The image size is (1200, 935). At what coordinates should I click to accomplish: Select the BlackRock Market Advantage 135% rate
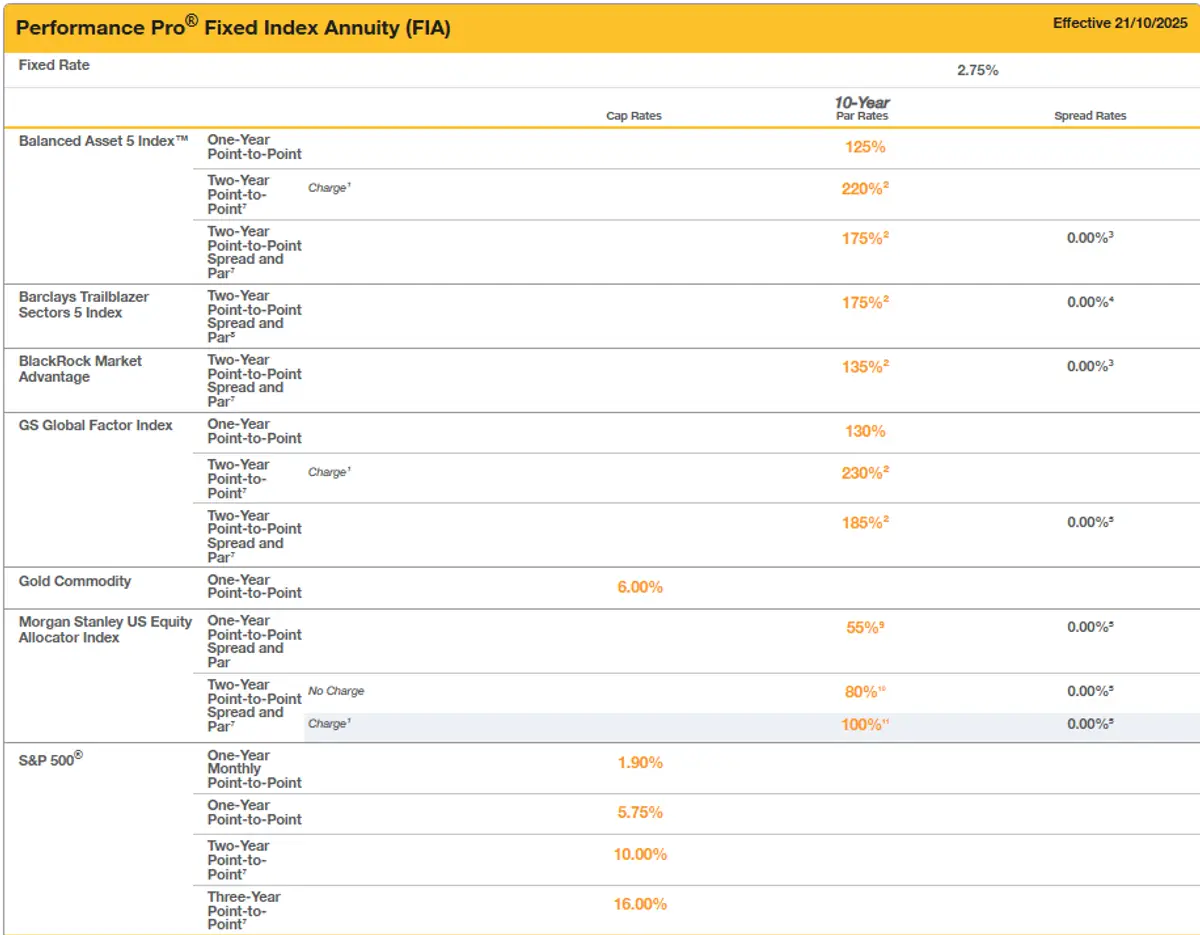(860, 366)
